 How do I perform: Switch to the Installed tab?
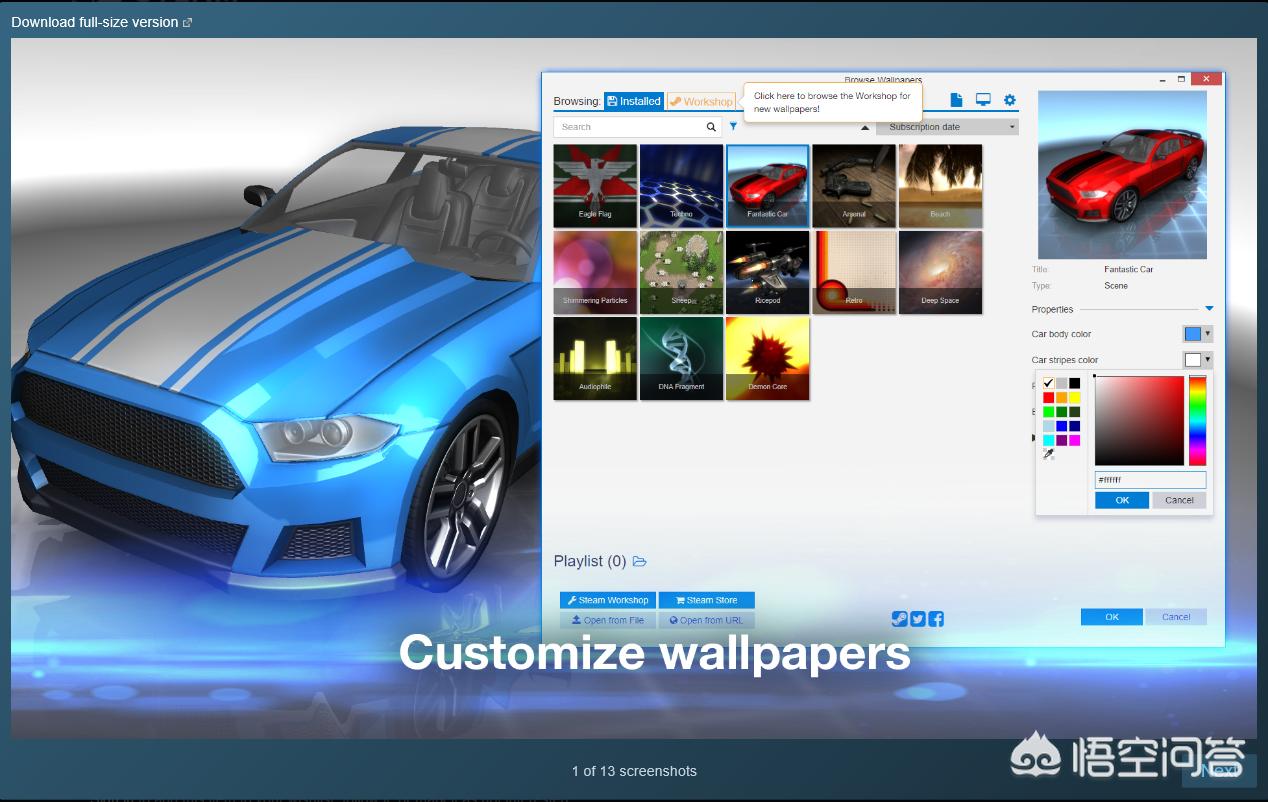tap(633, 101)
